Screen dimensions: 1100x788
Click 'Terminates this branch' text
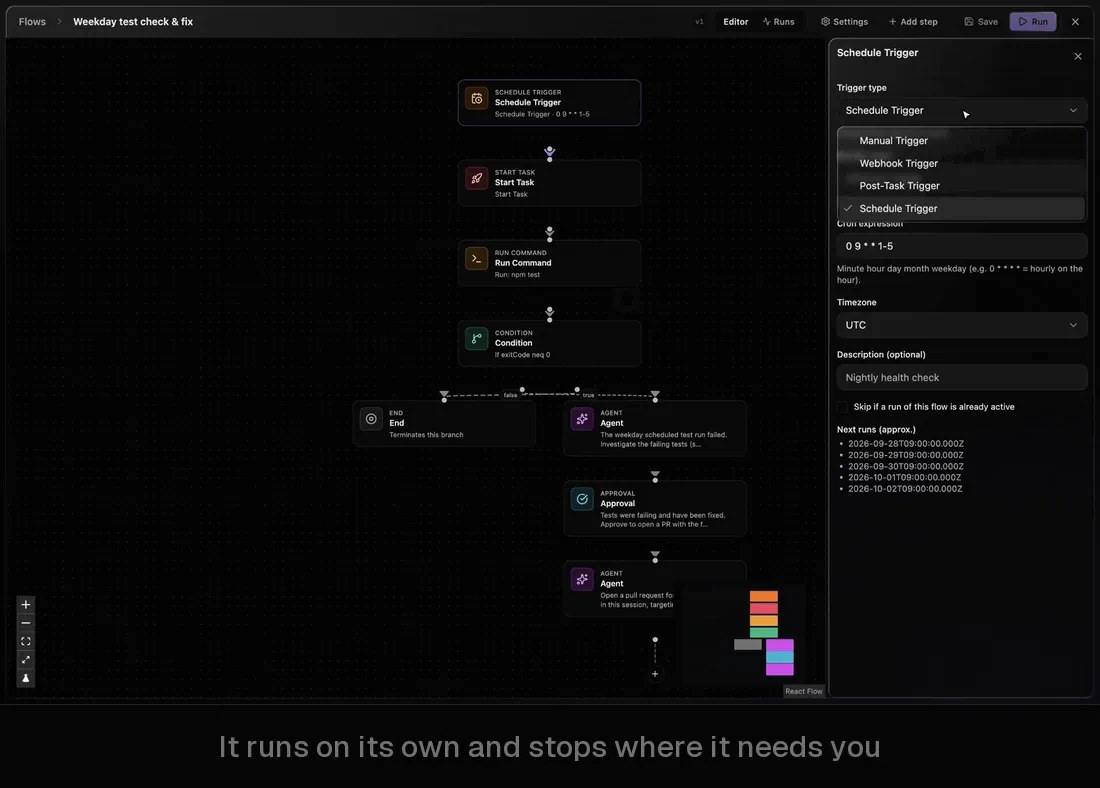(426, 435)
